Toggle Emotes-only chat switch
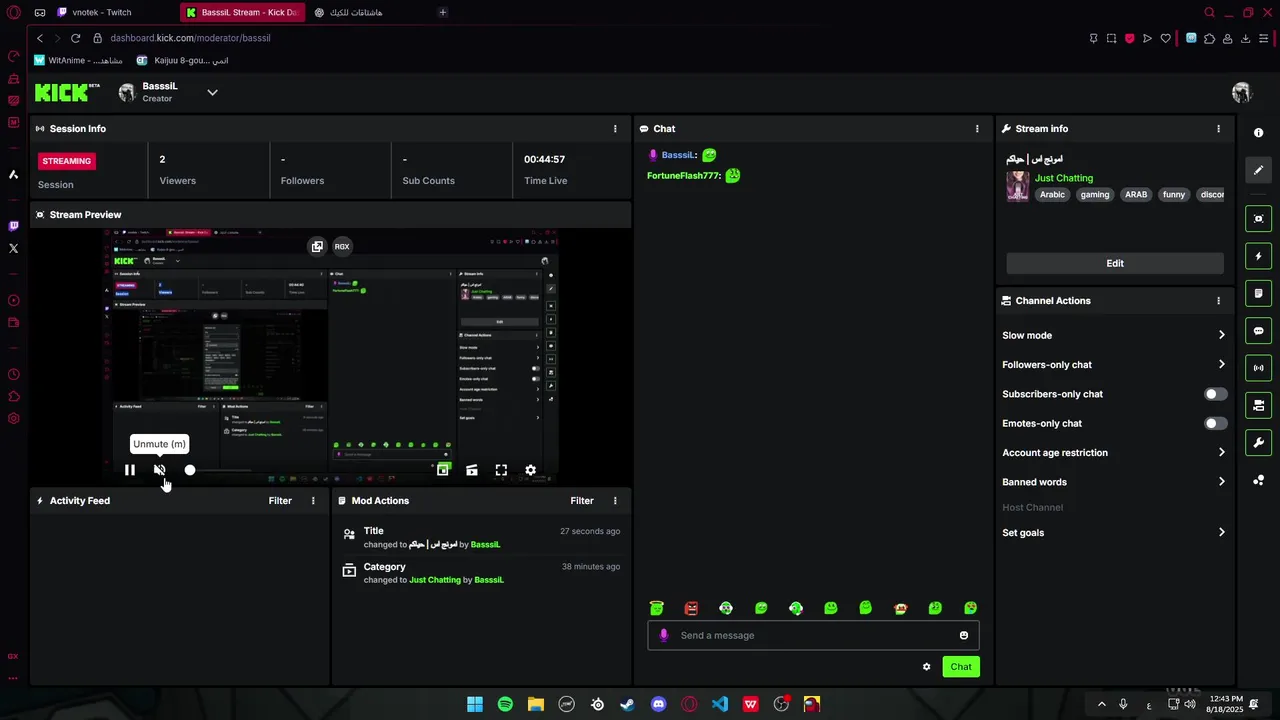The height and width of the screenshot is (720, 1280). (x=1215, y=423)
